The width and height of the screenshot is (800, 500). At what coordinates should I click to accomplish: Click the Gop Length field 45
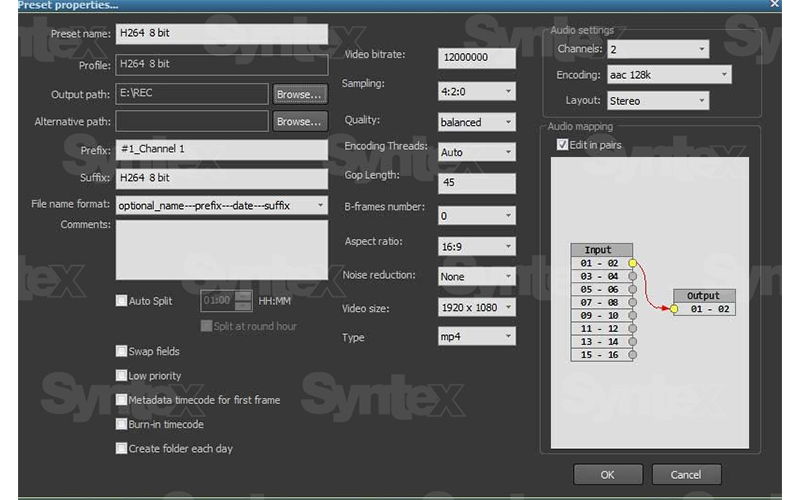(477, 183)
